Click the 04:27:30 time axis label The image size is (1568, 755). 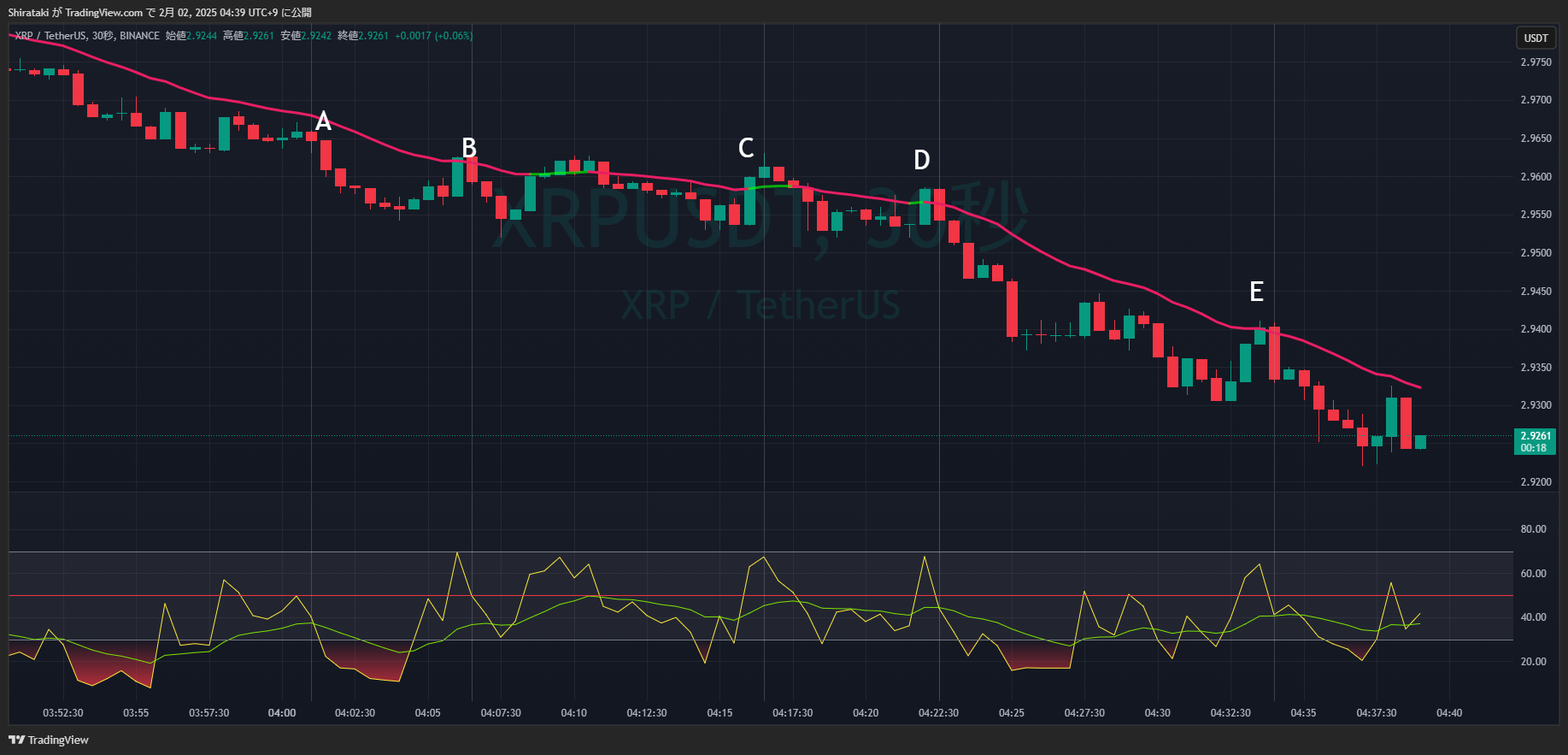coord(1084,713)
